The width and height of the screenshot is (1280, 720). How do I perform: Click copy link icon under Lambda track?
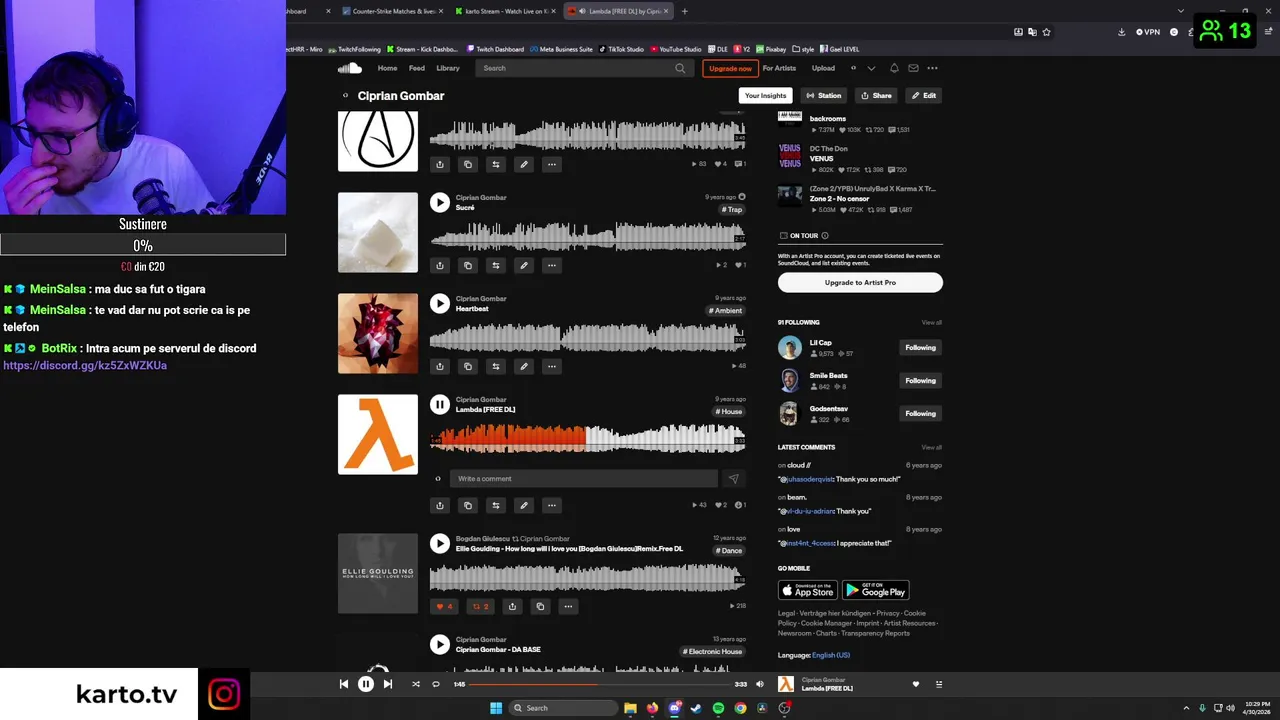tap(467, 505)
